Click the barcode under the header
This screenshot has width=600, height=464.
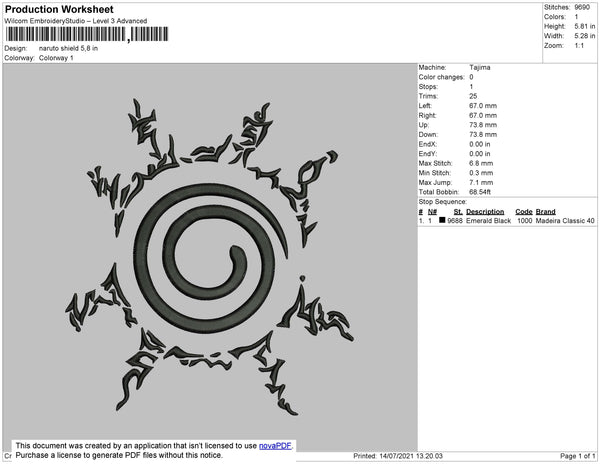[86, 34]
